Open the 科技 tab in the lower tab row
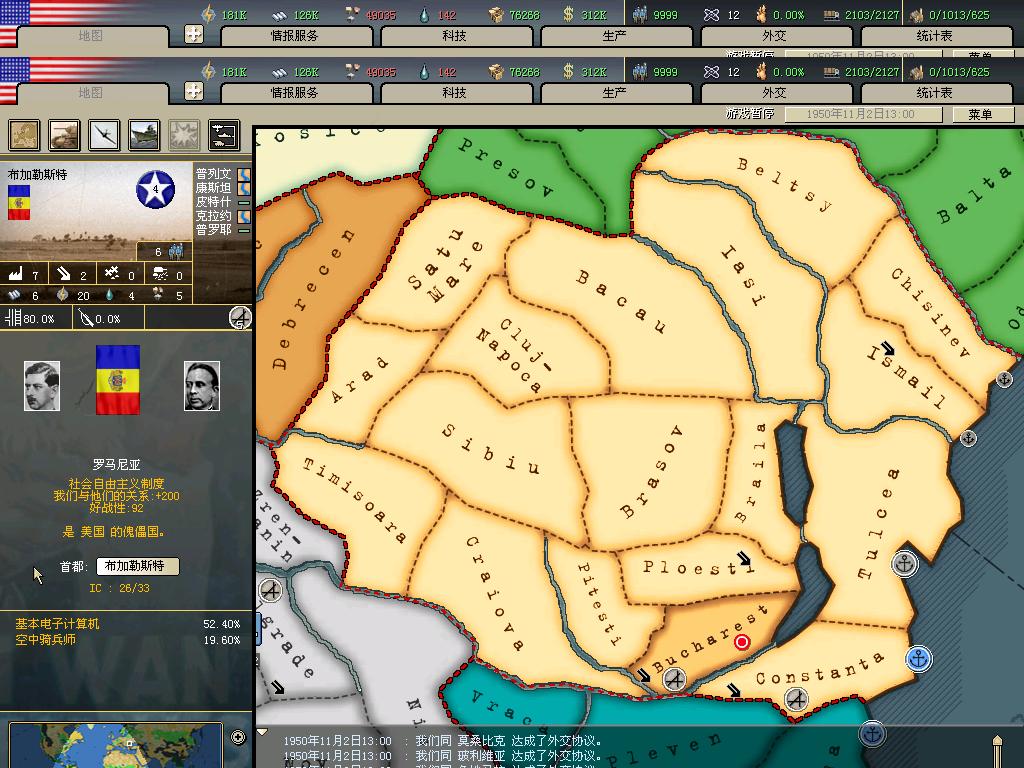The width and height of the screenshot is (1024, 768). pos(454,92)
